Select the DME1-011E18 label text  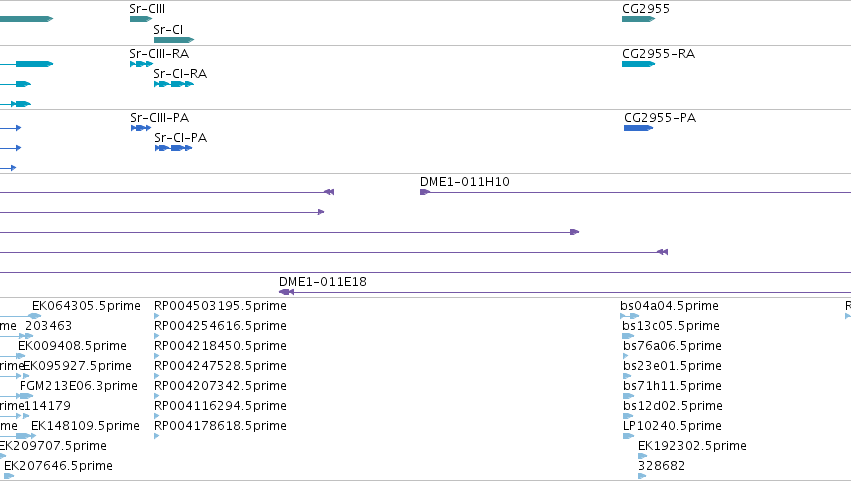tap(323, 282)
